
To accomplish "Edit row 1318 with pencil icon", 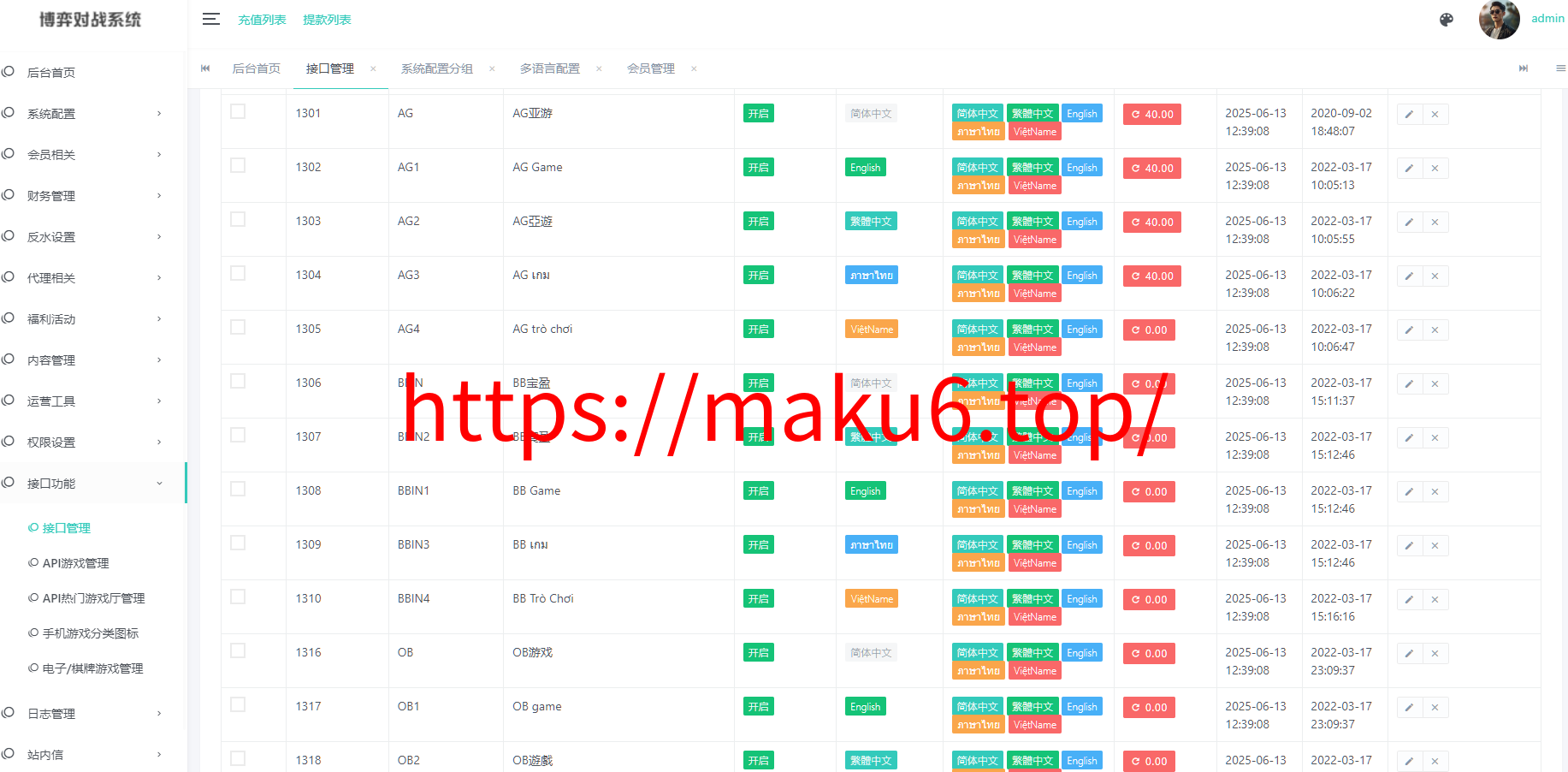I will tap(1409, 761).
